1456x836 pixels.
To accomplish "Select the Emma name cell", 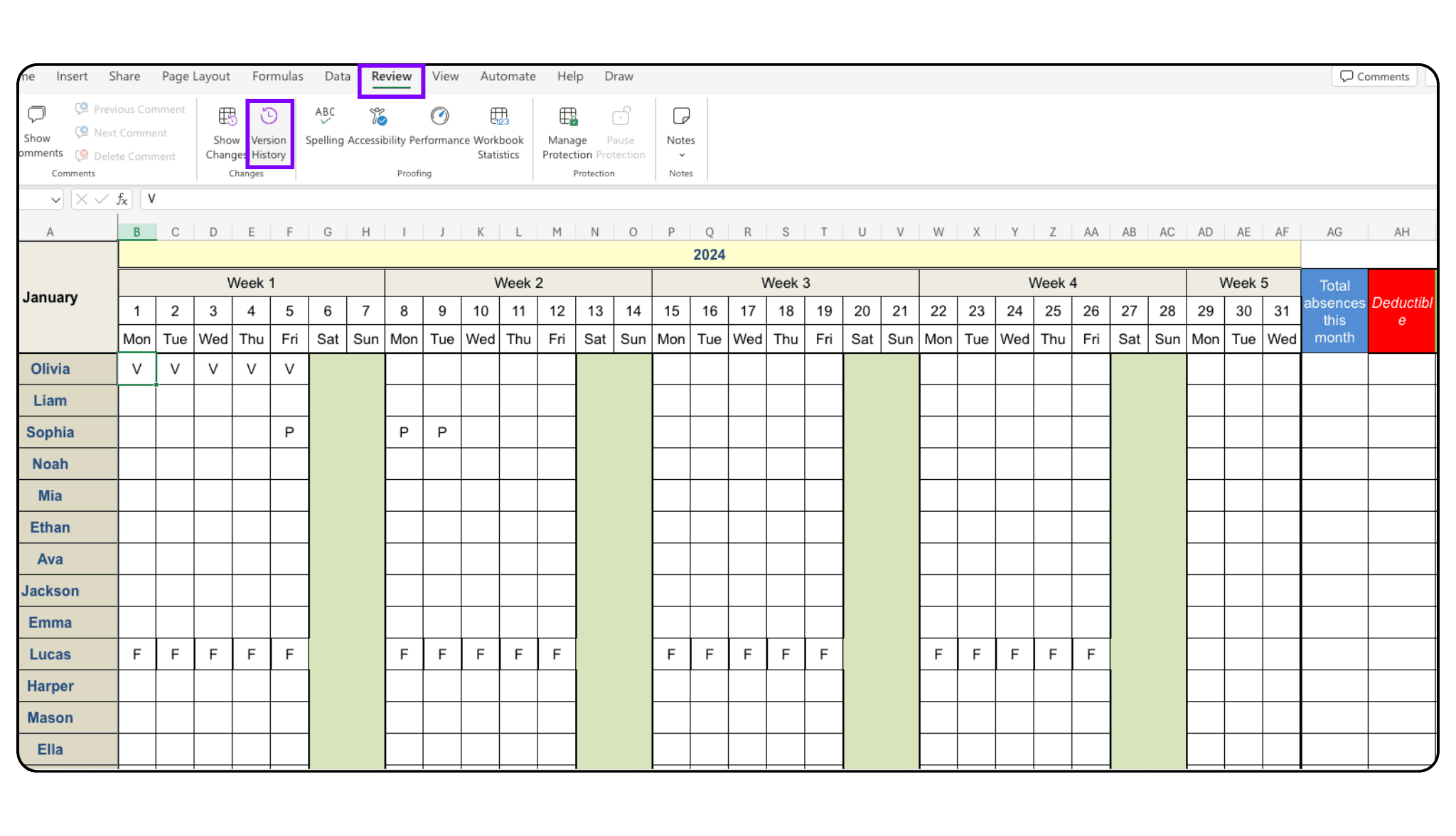I will tap(68, 623).
